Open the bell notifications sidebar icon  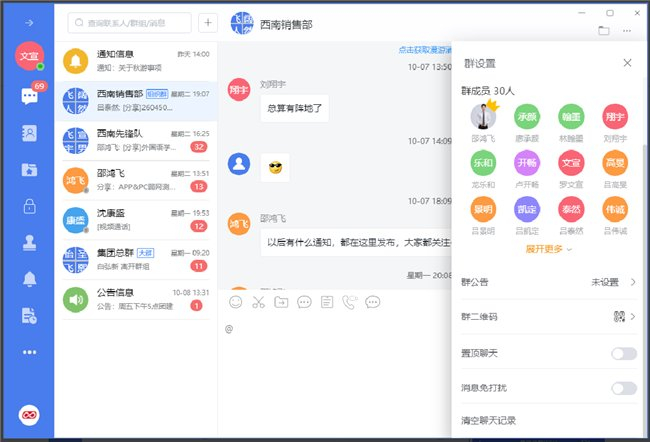(29, 279)
